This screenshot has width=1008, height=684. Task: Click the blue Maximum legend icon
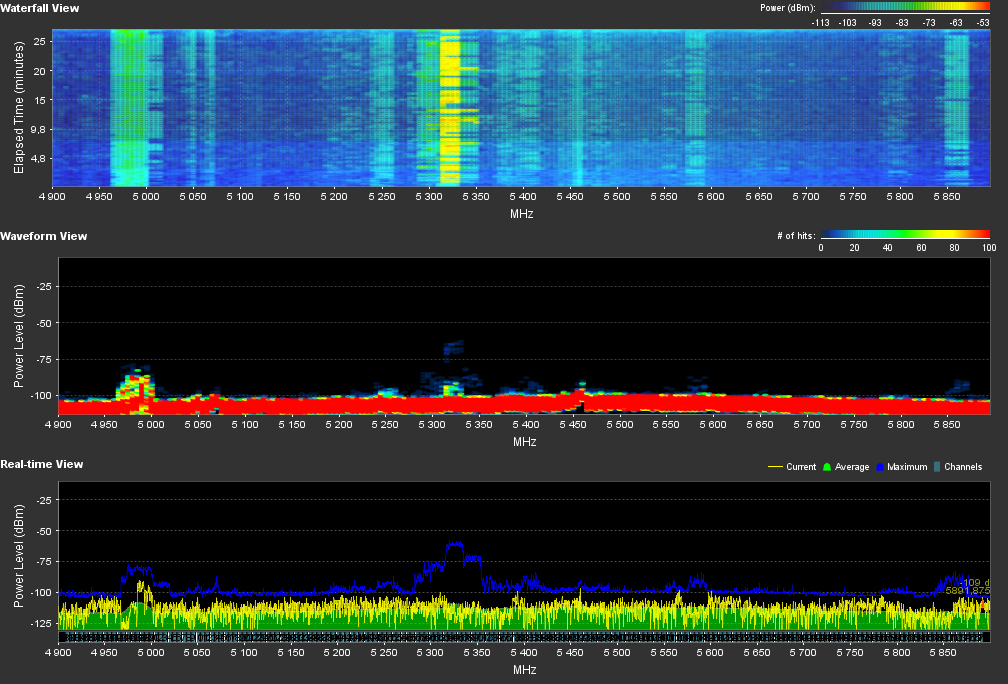point(880,467)
